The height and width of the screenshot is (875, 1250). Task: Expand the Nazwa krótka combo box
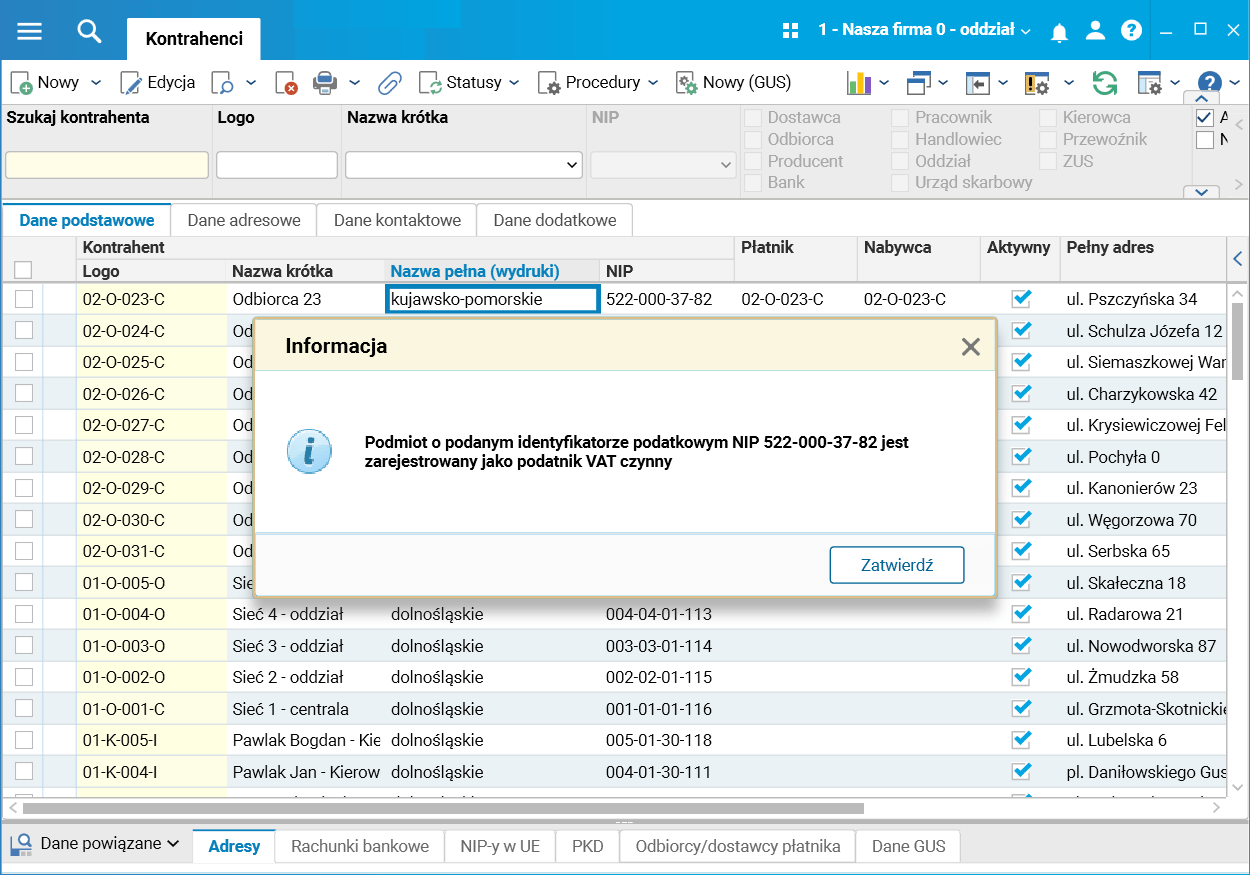[572, 165]
